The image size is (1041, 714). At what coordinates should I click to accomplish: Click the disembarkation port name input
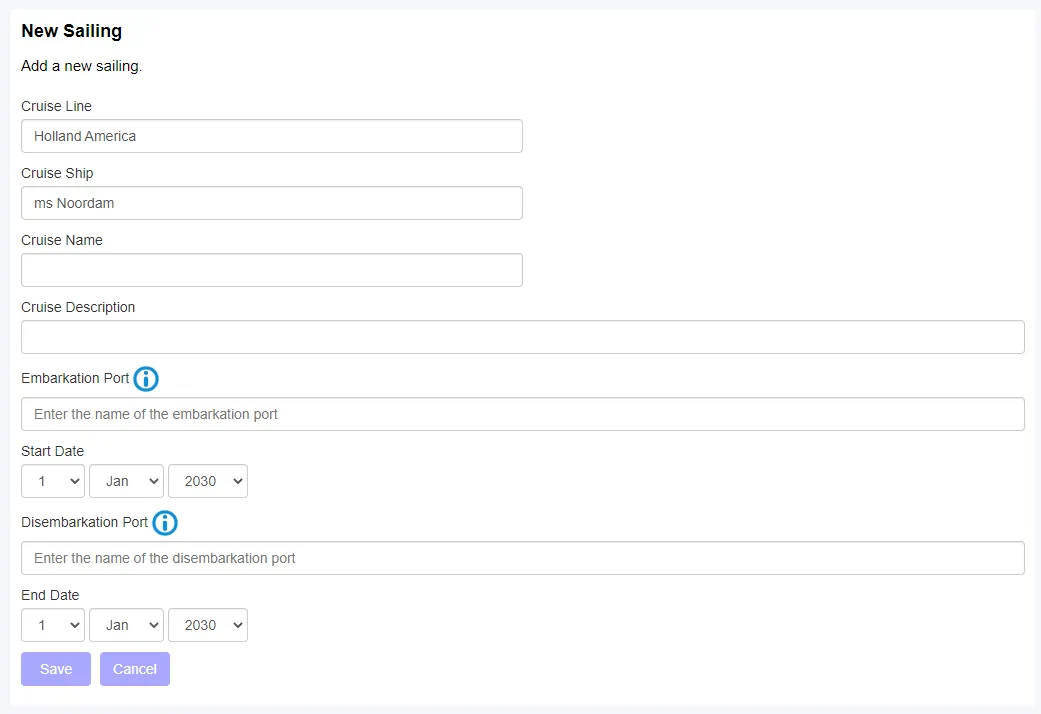point(523,558)
